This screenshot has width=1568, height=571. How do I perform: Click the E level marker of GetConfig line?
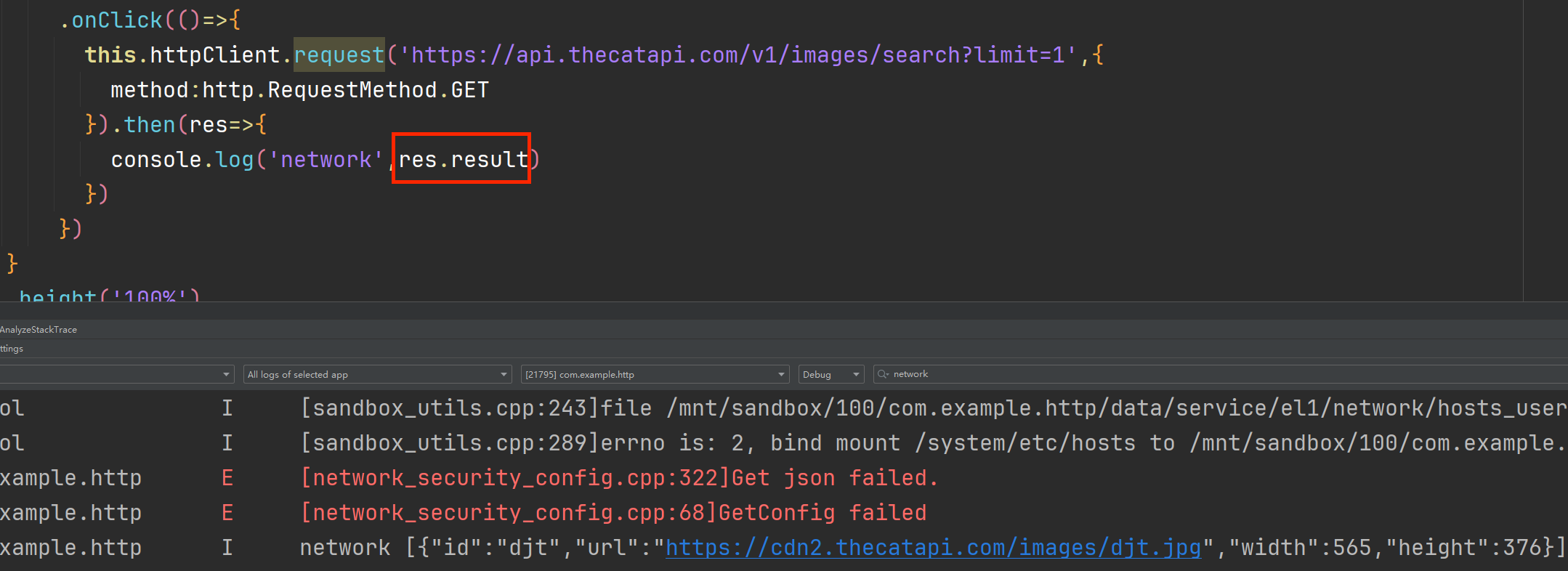(x=227, y=512)
